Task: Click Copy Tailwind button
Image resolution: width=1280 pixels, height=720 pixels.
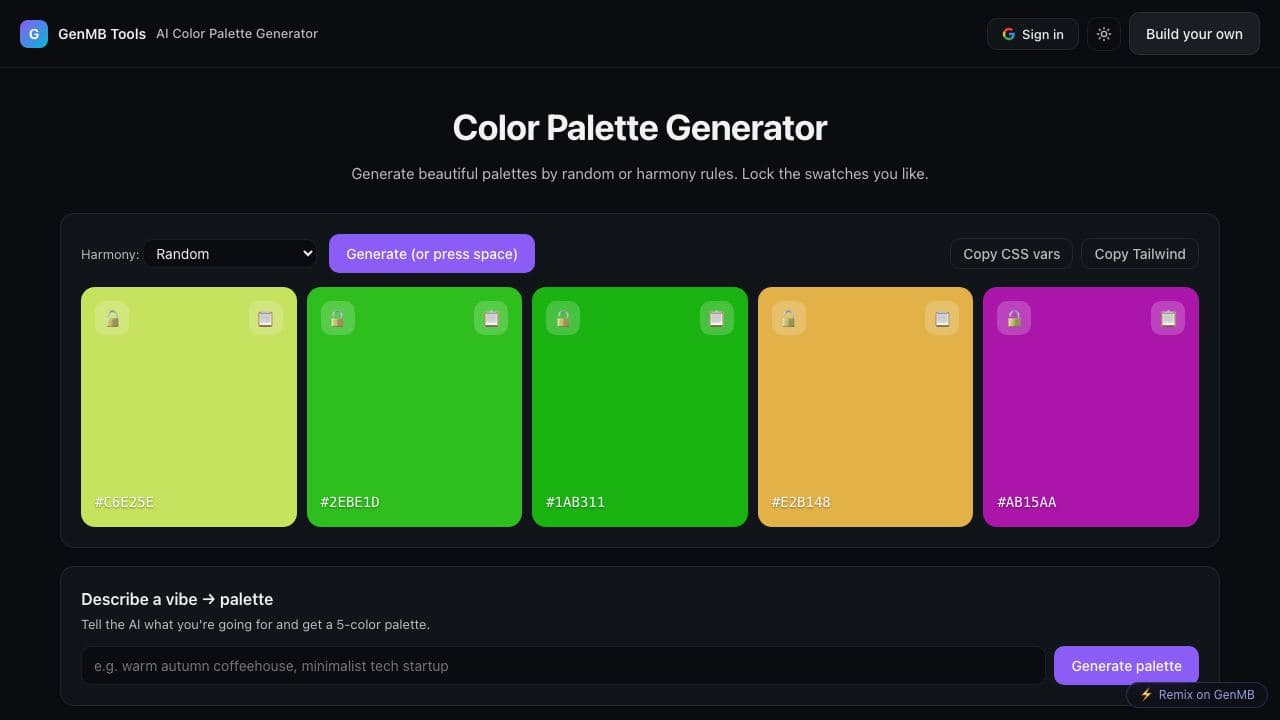Action: (x=1140, y=254)
